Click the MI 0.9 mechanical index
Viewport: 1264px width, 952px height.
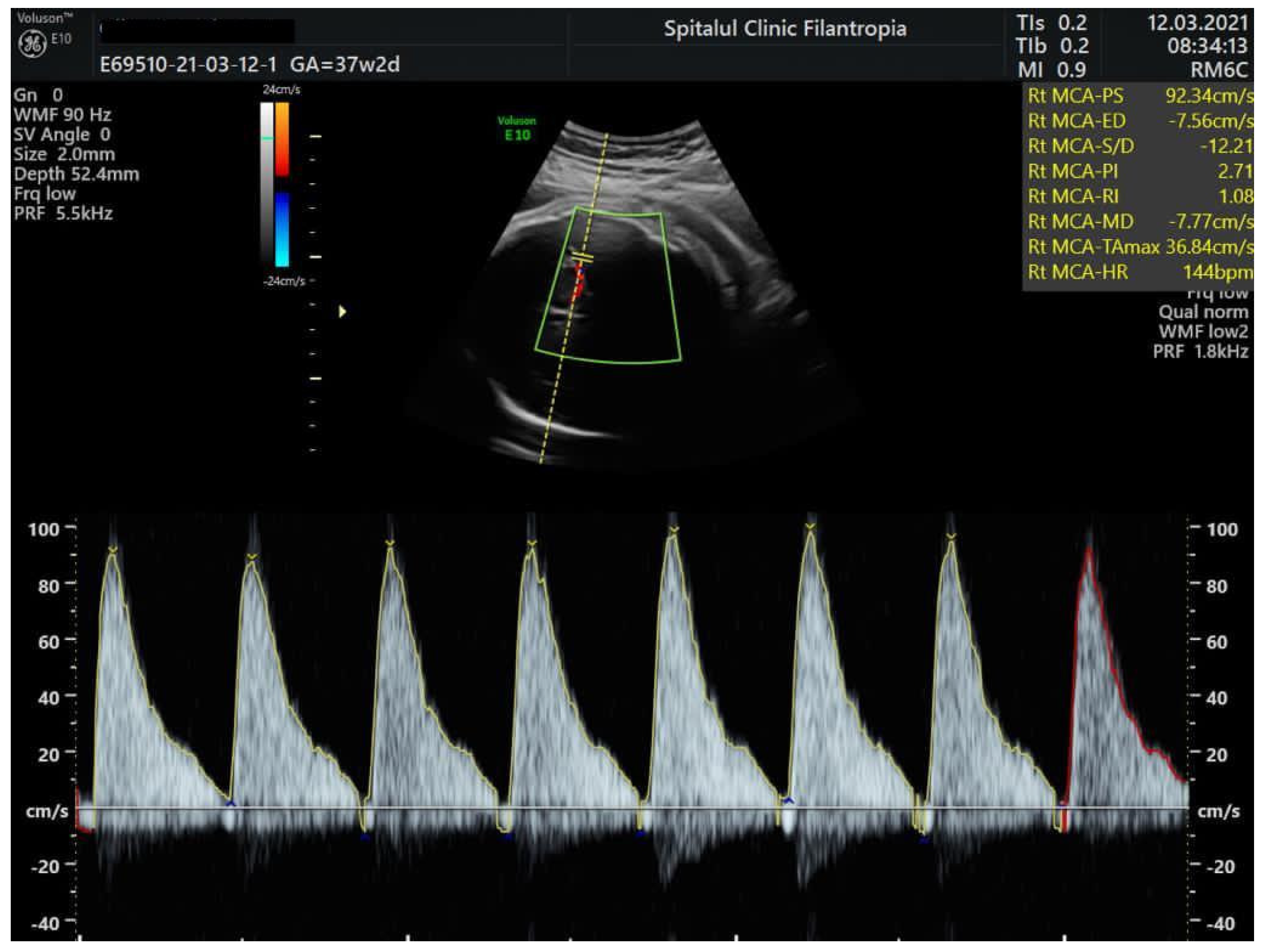(x=1051, y=70)
